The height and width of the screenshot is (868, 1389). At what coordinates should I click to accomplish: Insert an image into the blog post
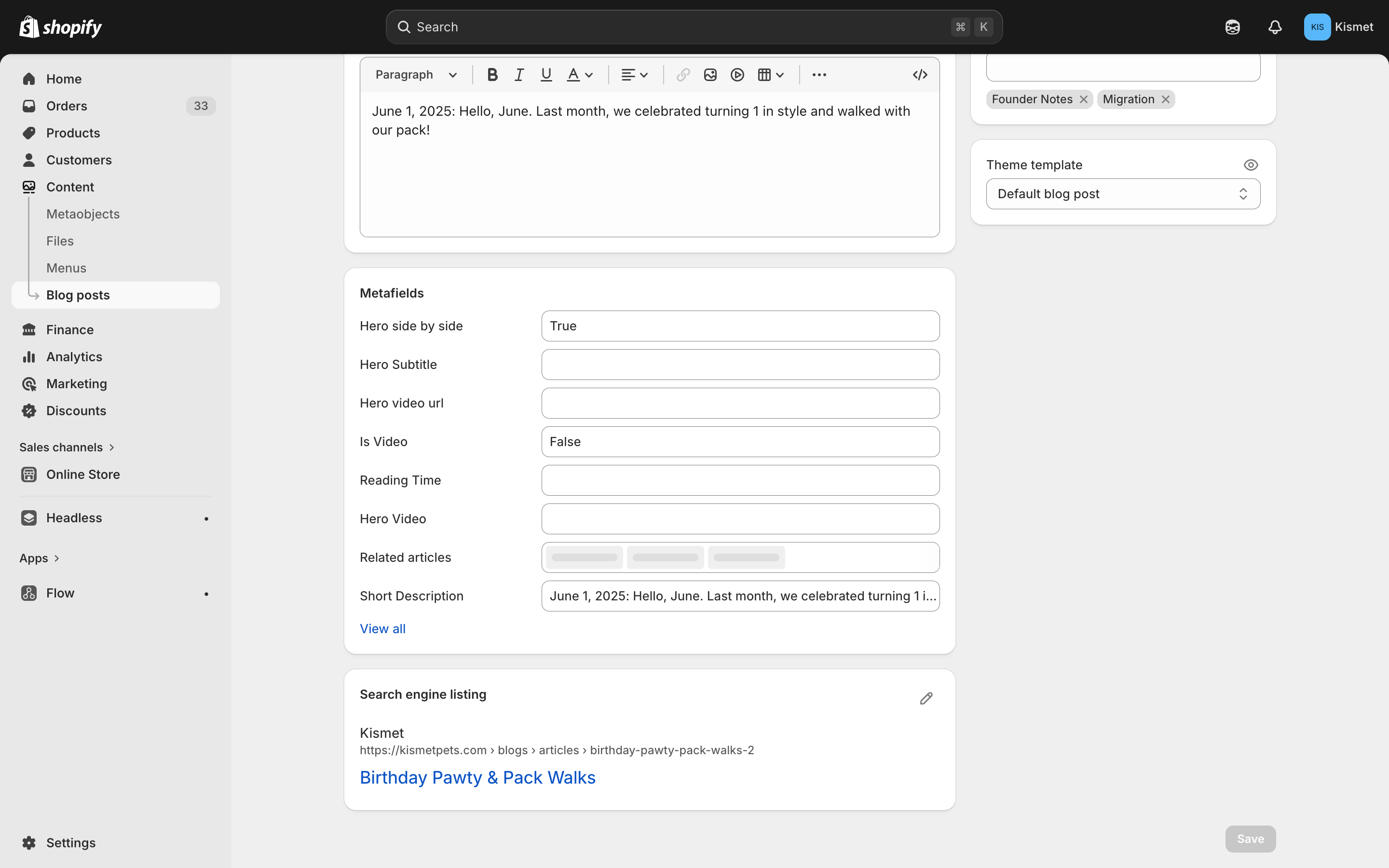(710, 74)
